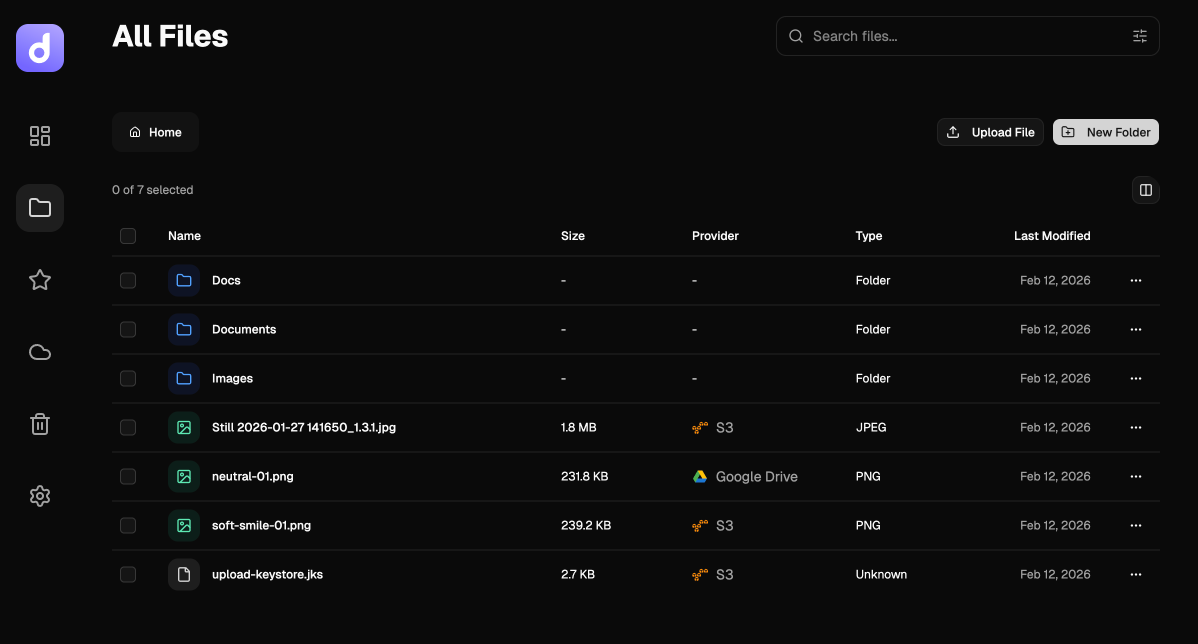The height and width of the screenshot is (644, 1198).
Task: Open the cloud sync section in the sidebar
Action: point(40,352)
